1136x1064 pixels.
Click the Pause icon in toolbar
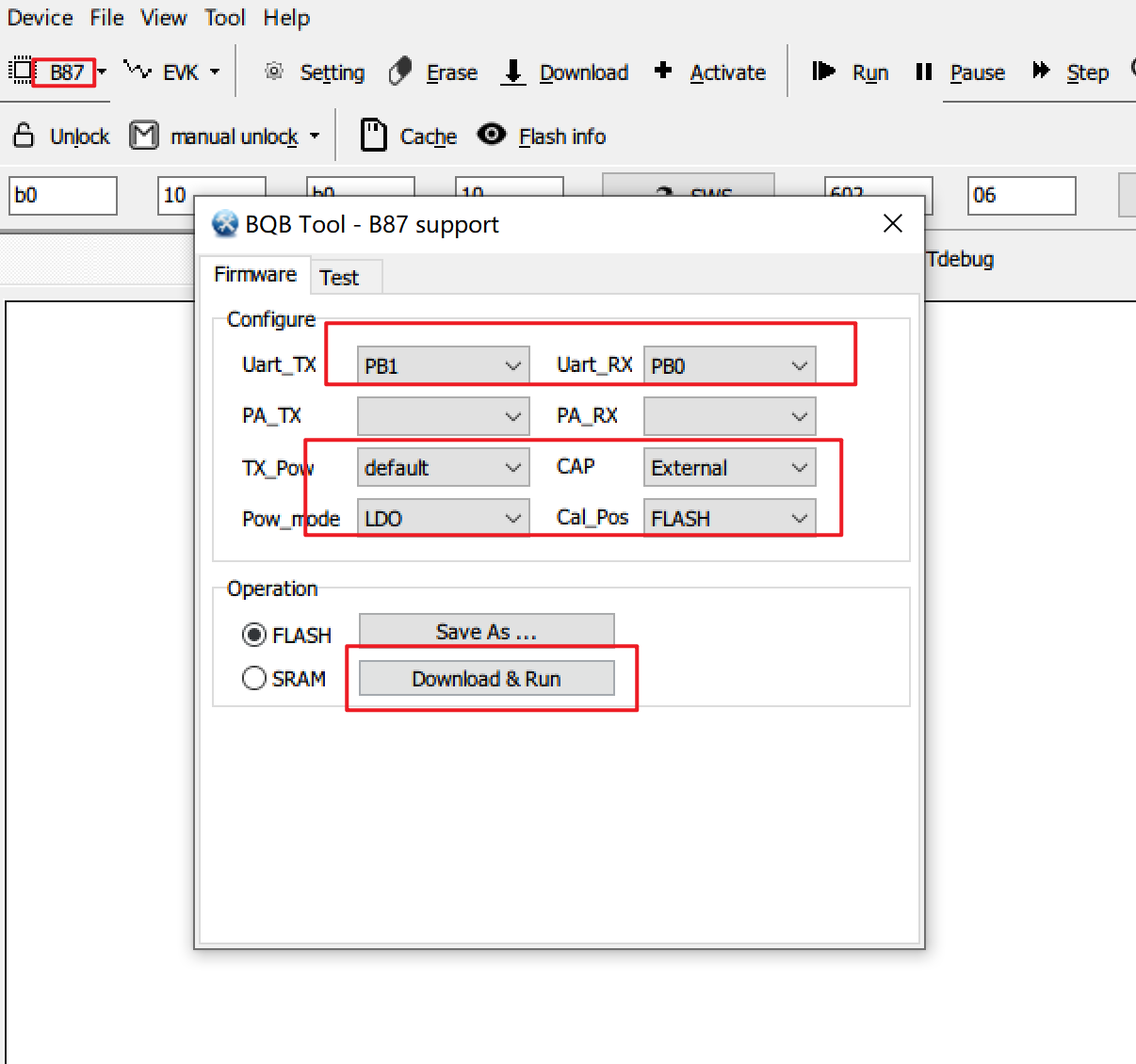pyautogui.click(x=923, y=72)
